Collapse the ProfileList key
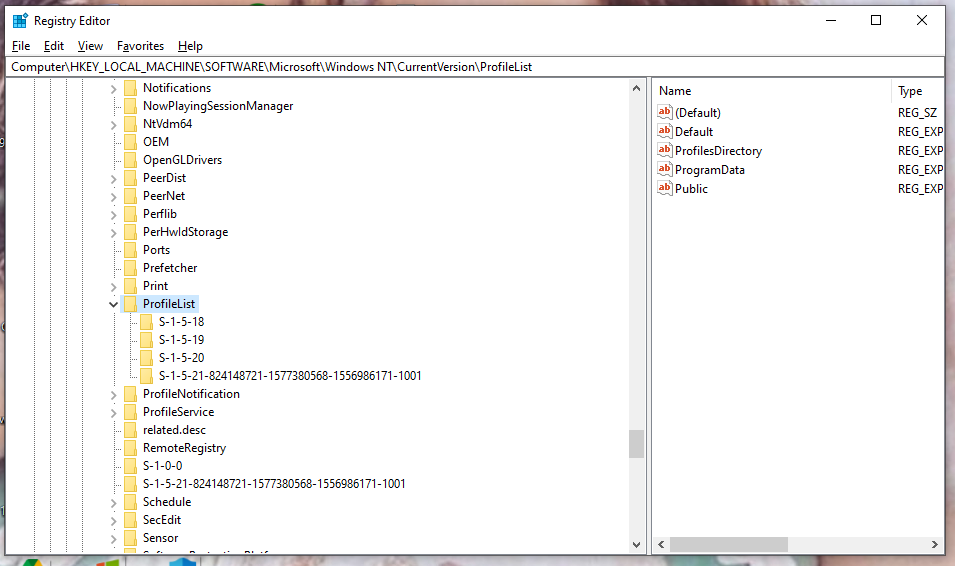This screenshot has height=566, width=955. pos(113,304)
